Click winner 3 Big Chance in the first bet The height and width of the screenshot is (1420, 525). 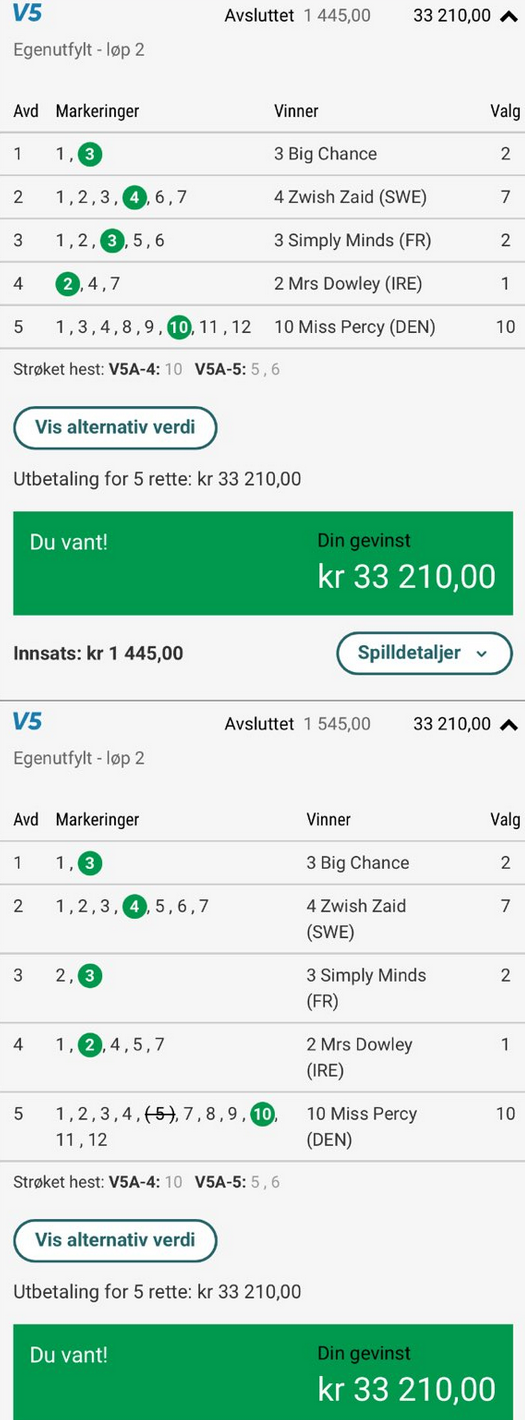pos(325,154)
